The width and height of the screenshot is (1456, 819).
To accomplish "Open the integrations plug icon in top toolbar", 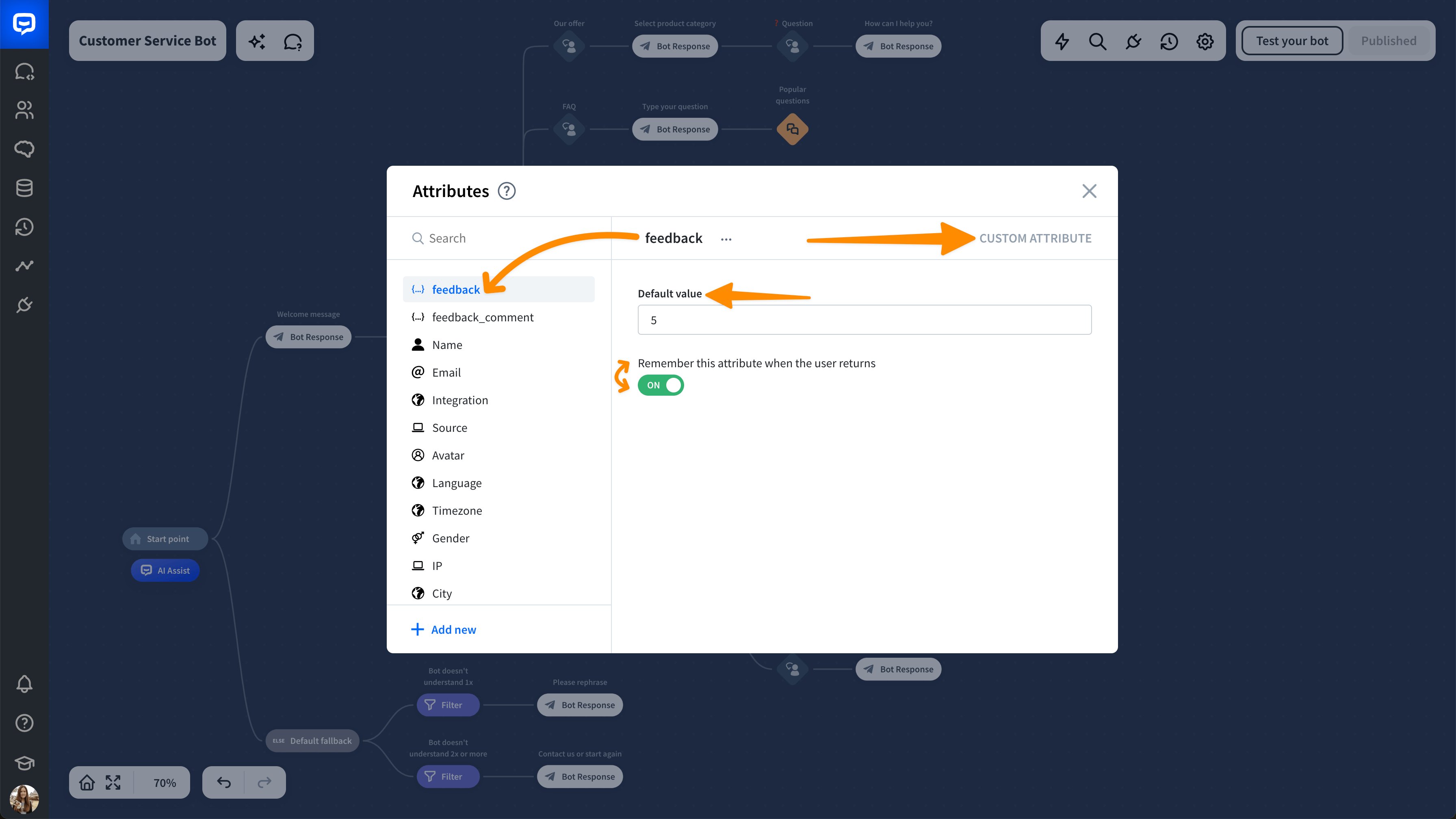I will (1133, 41).
